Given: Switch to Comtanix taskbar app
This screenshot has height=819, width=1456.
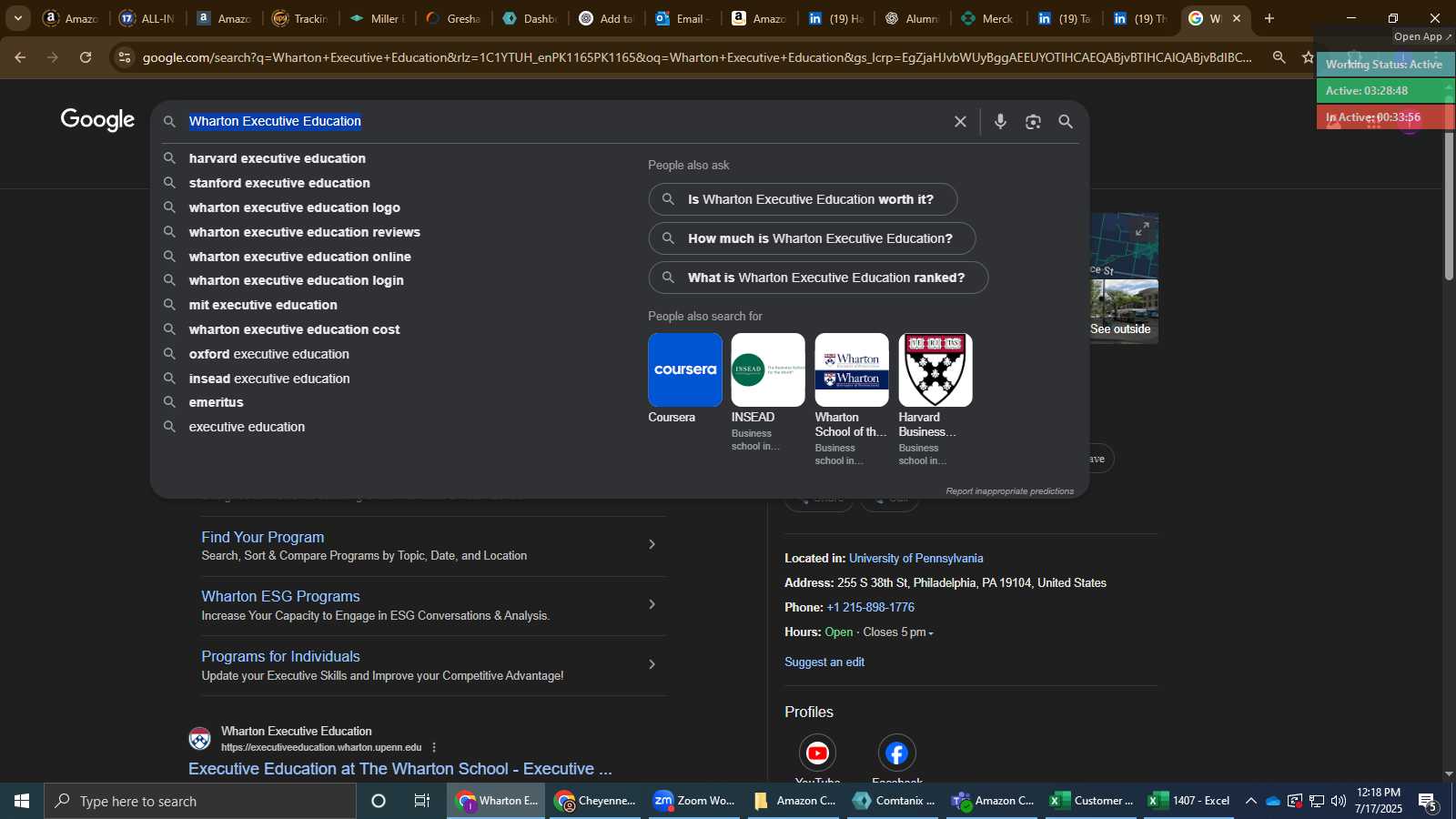Looking at the screenshot, I should click(x=894, y=801).
